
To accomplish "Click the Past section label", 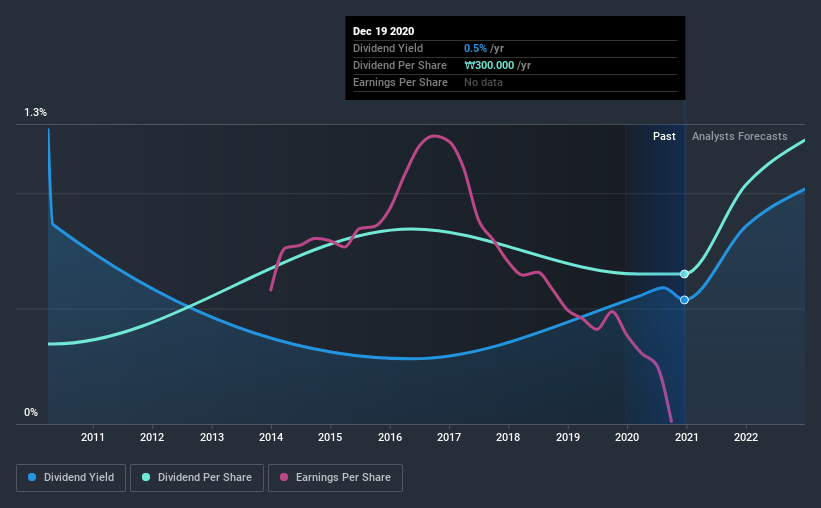I will click(x=664, y=136).
